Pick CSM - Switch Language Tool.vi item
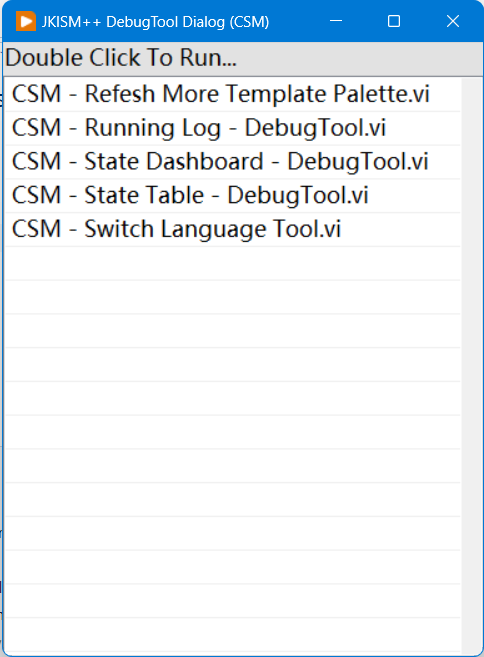 click(x=233, y=229)
